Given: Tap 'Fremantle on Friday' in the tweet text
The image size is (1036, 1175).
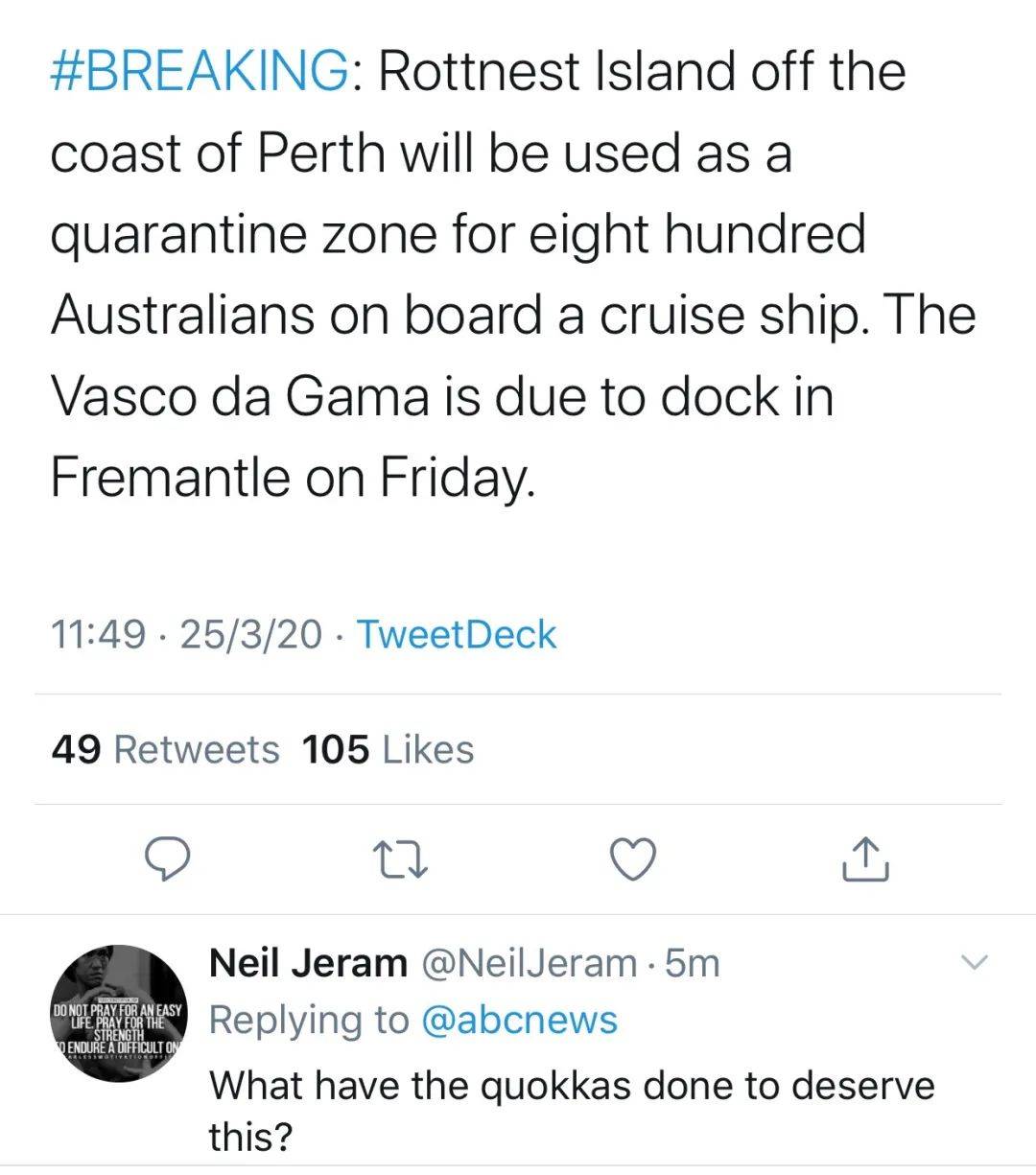Looking at the screenshot, I should click(290, 478).
